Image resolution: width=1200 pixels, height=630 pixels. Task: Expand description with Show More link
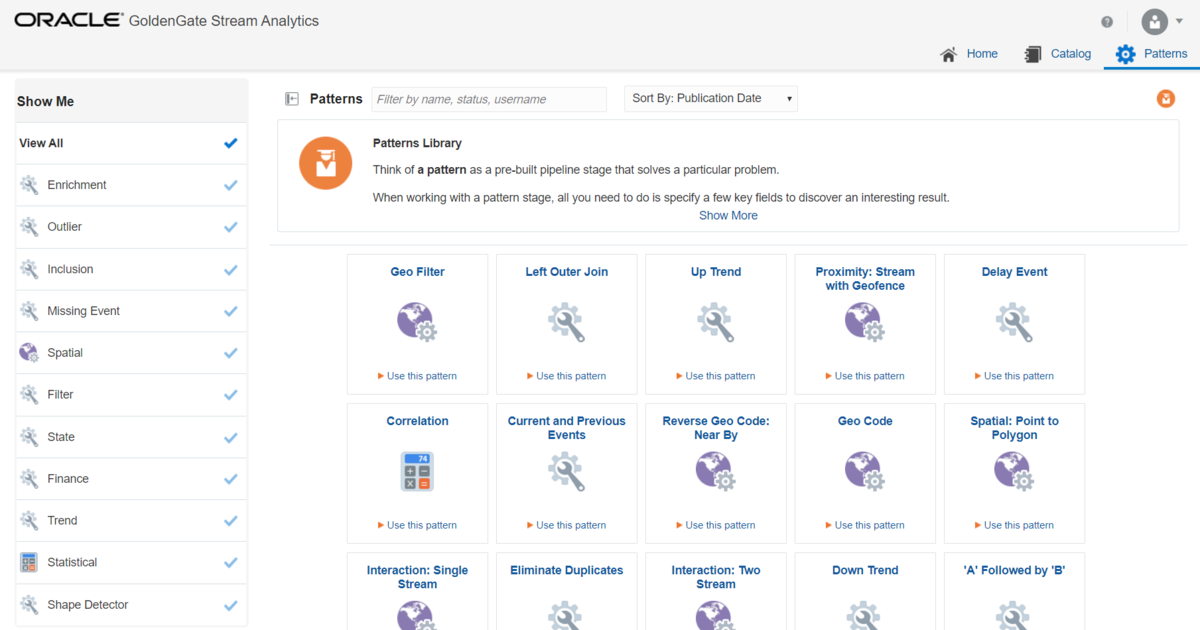(728, 216)
